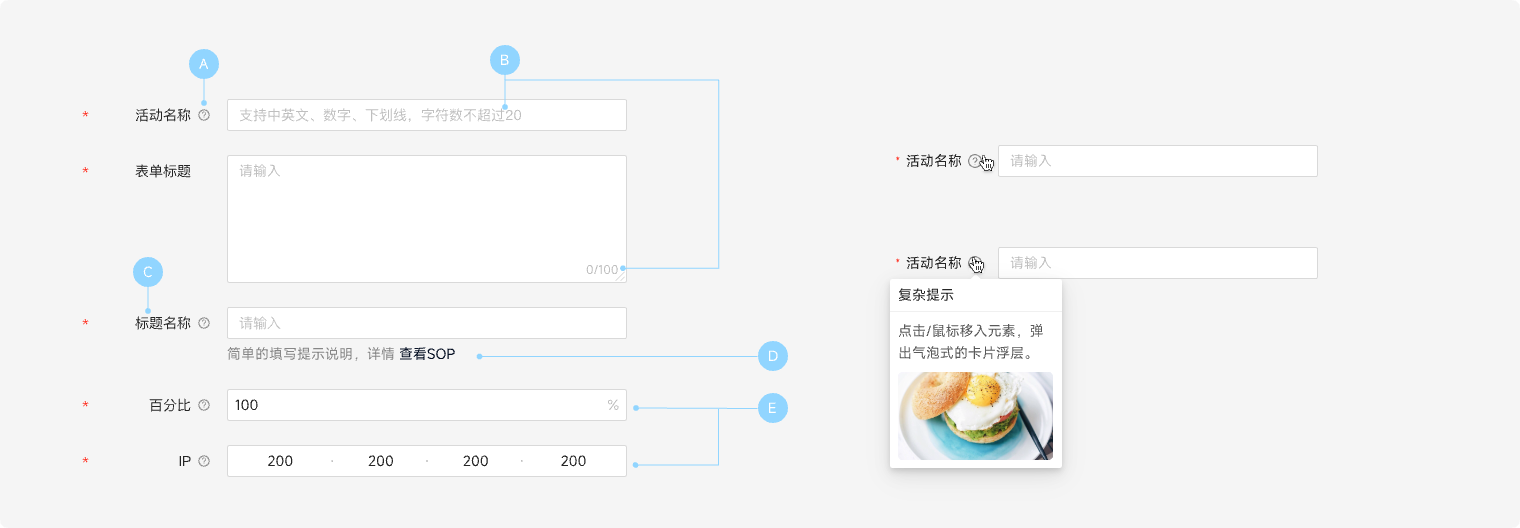Click the help icon next to the IP label
This screenshot has width=1520, height=528.
point(204,461)
